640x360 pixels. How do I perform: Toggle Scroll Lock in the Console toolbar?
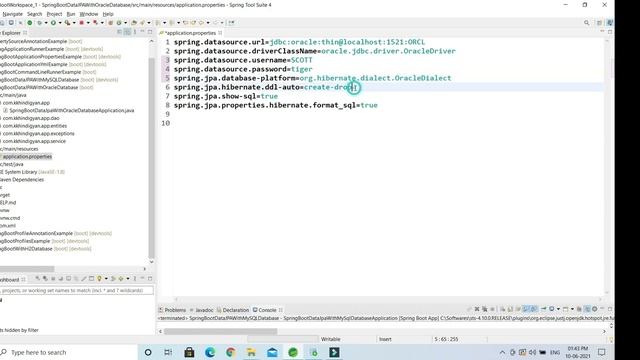point(511,309)
